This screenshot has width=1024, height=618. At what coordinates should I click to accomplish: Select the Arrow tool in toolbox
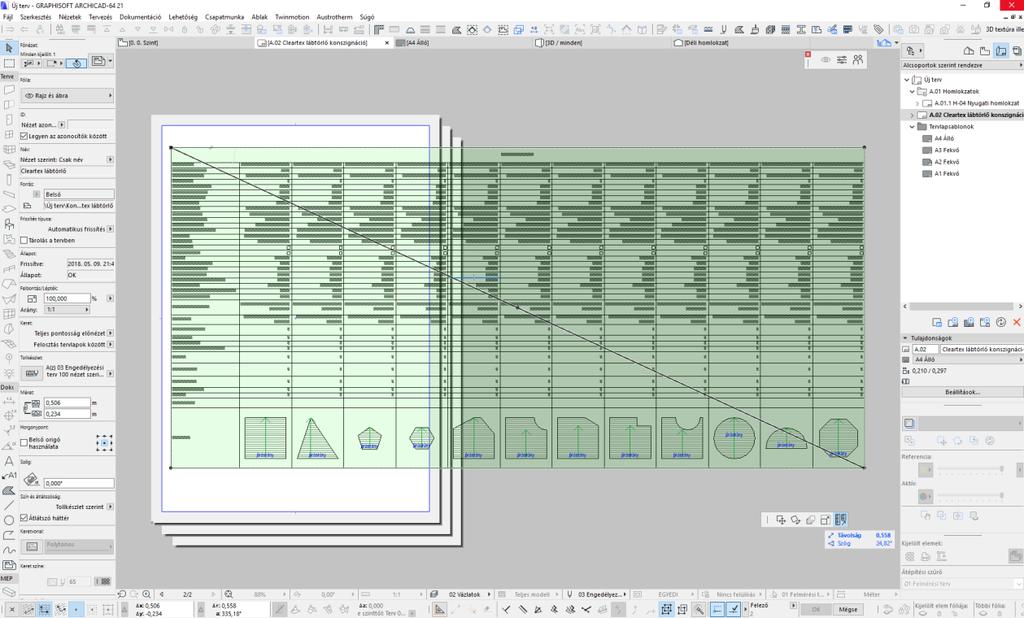point(8,48)
